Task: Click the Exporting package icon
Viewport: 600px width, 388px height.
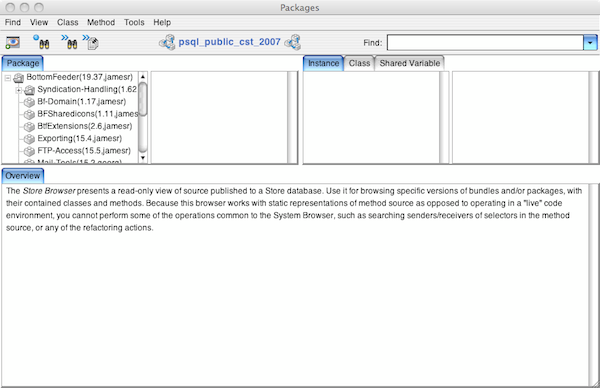Action: [x=29, y=139]
